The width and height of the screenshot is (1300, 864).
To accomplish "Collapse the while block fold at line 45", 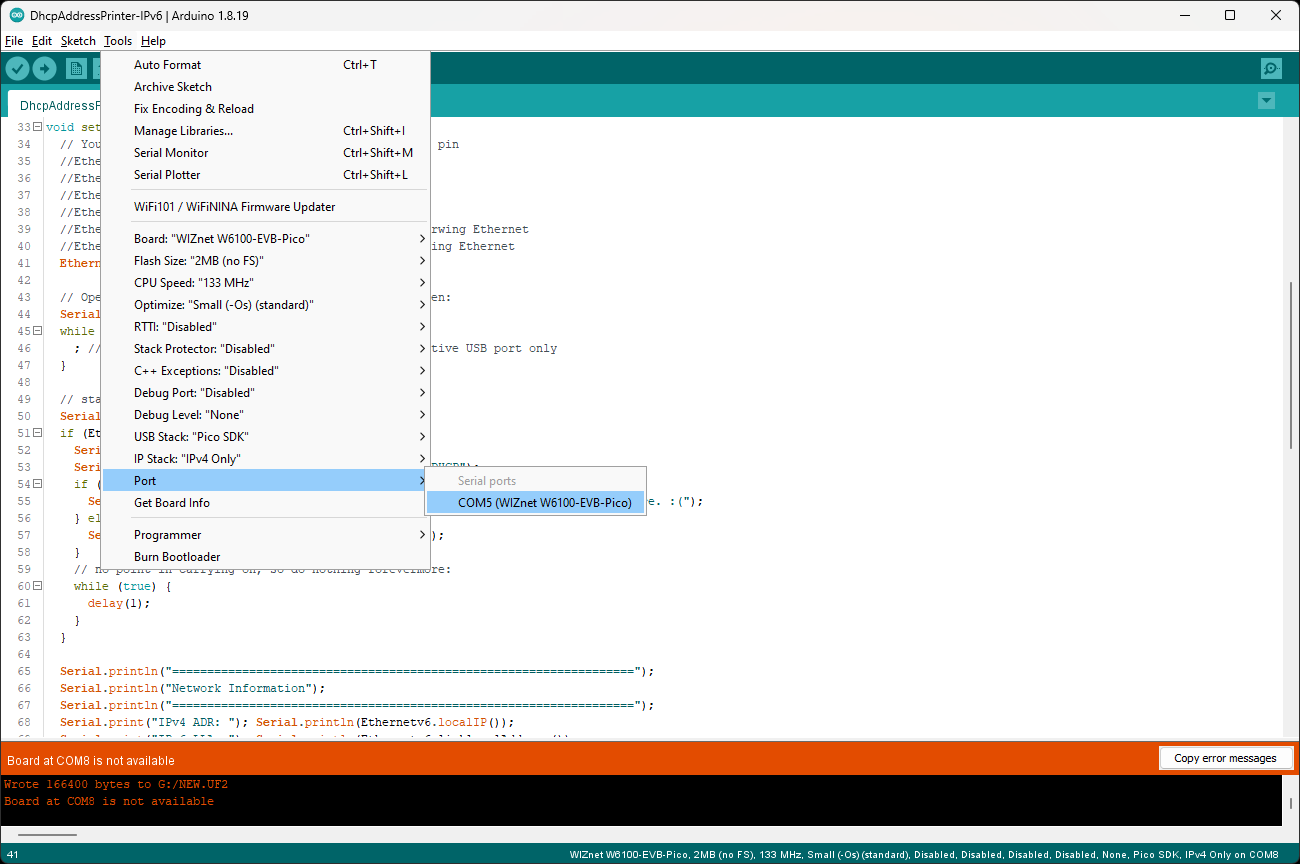I will [x=37, y=331].
